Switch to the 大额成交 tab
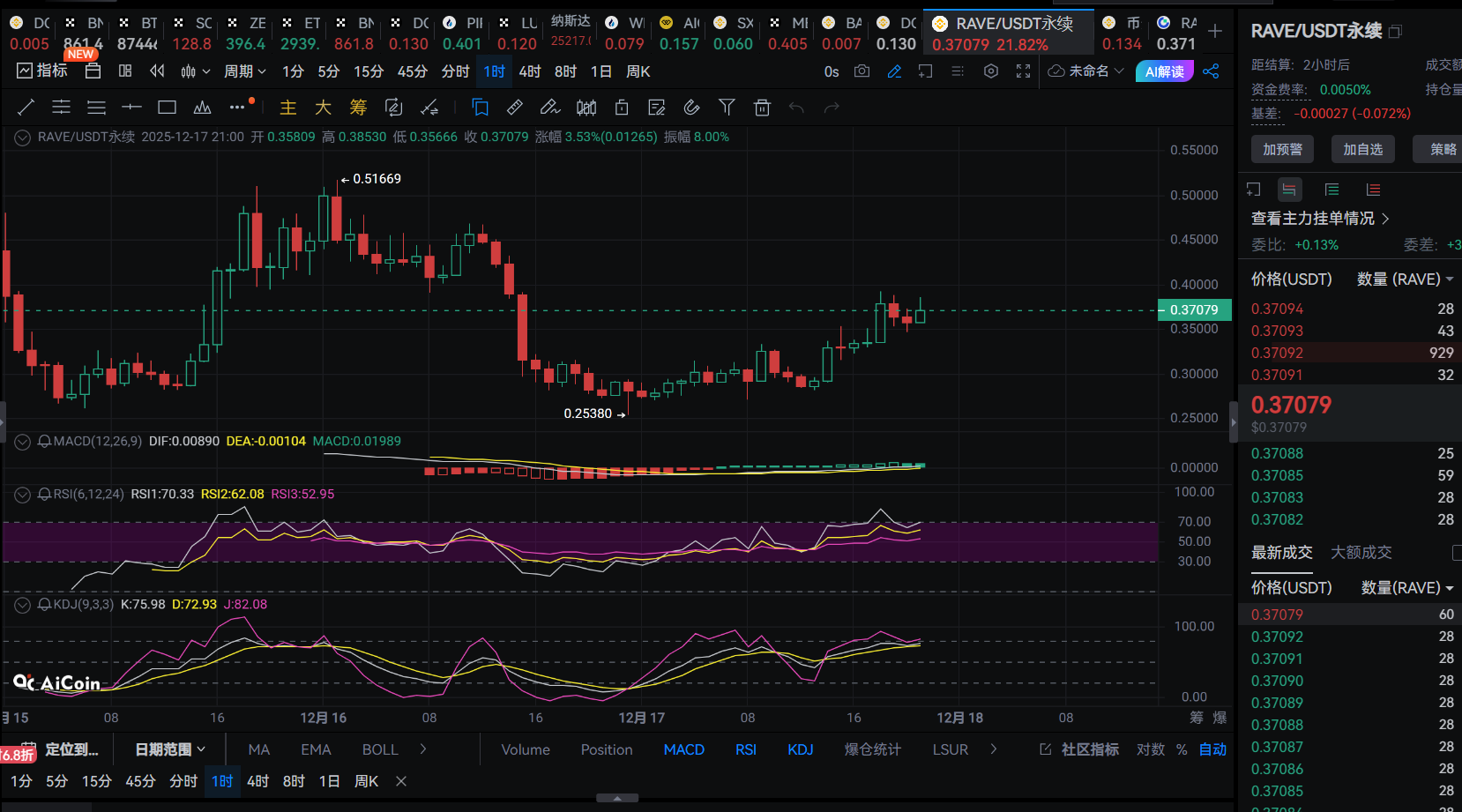 point(1361,552)
